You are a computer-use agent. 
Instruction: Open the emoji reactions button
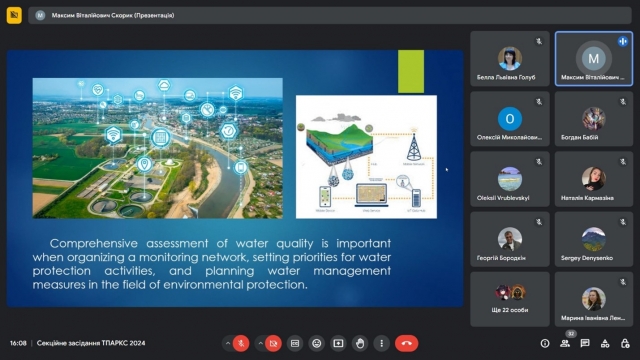click(316, 343)
